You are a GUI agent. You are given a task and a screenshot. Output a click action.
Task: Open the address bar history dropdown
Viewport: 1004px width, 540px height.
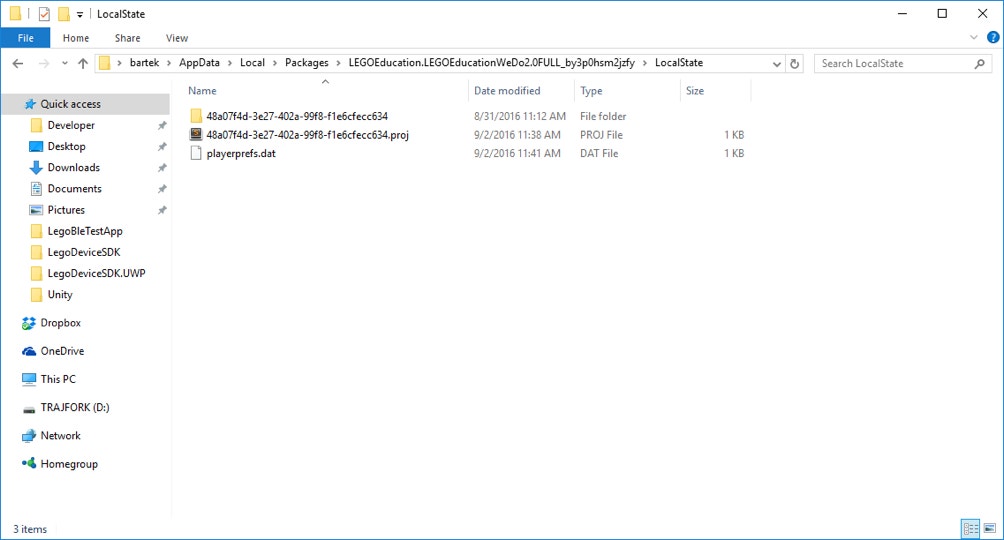(x=779, y=63)
